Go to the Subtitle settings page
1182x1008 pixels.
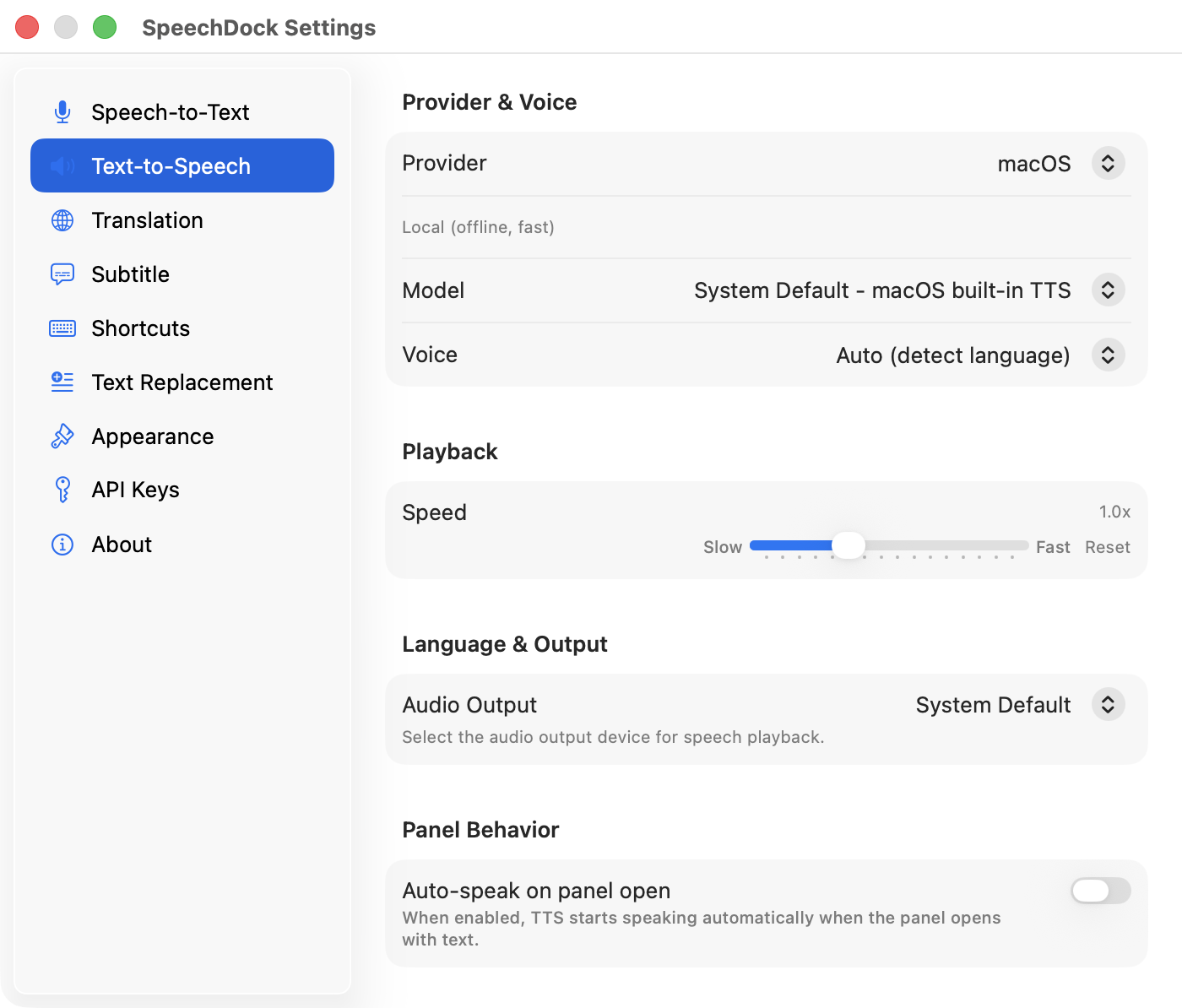pos(131,274)
